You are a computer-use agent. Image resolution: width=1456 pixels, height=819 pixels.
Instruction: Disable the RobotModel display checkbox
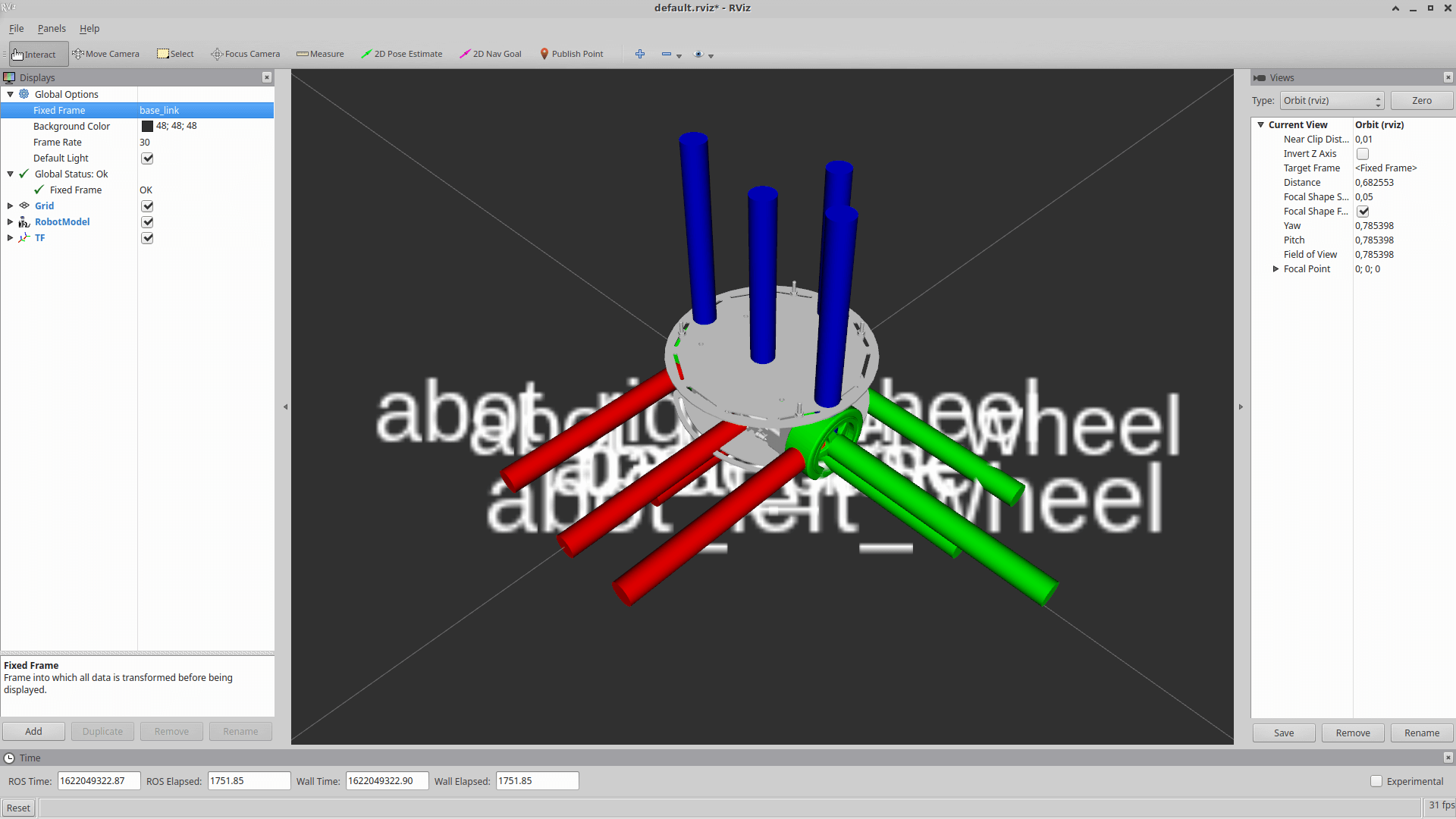[x=147, y=222]
